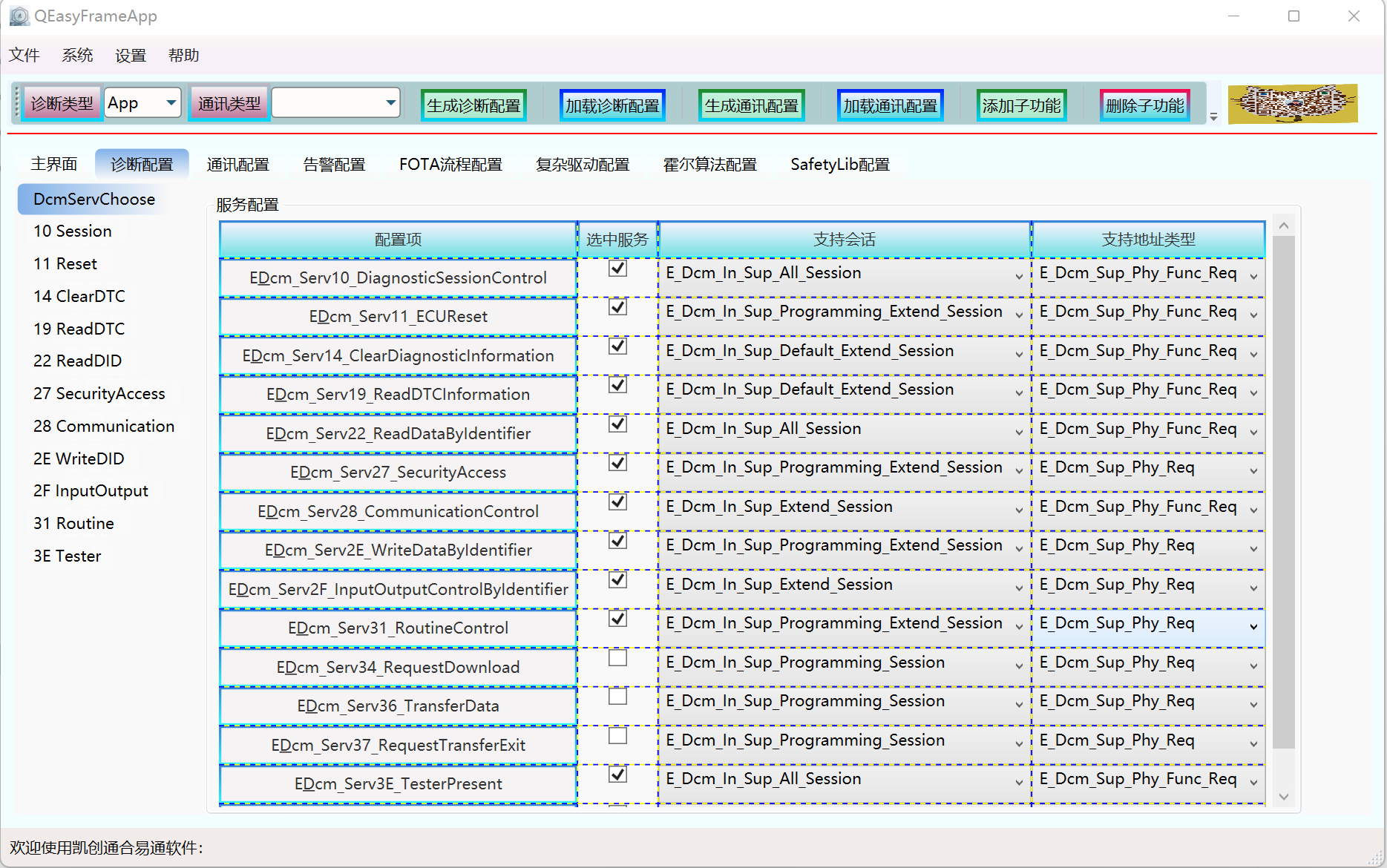Screen dimensions: 1387x868
Task: Toggle Serv22 ReadDataByIdentifier checkbox
Action: pyautogui.click(x=617, y=424)
